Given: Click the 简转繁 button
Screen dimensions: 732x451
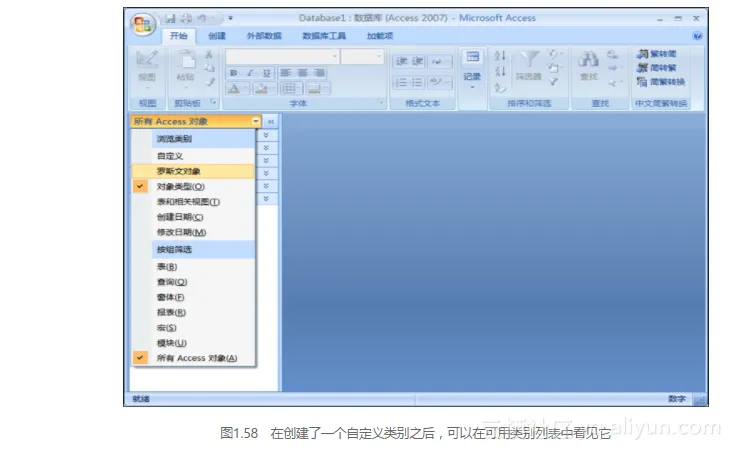Looking at the screenshot, I should click(656, 68).
